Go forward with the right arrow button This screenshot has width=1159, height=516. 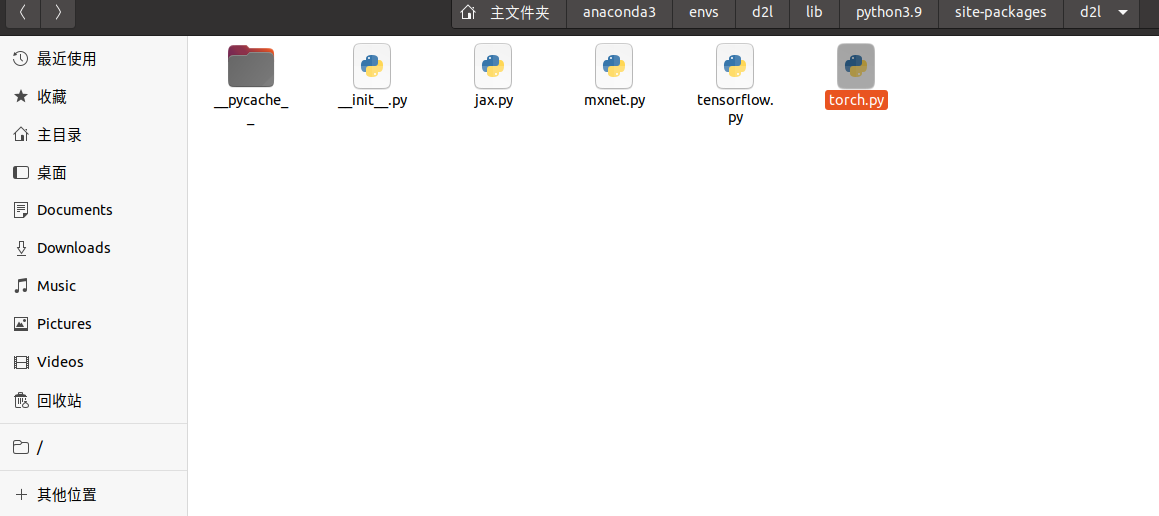pos(58,13)
